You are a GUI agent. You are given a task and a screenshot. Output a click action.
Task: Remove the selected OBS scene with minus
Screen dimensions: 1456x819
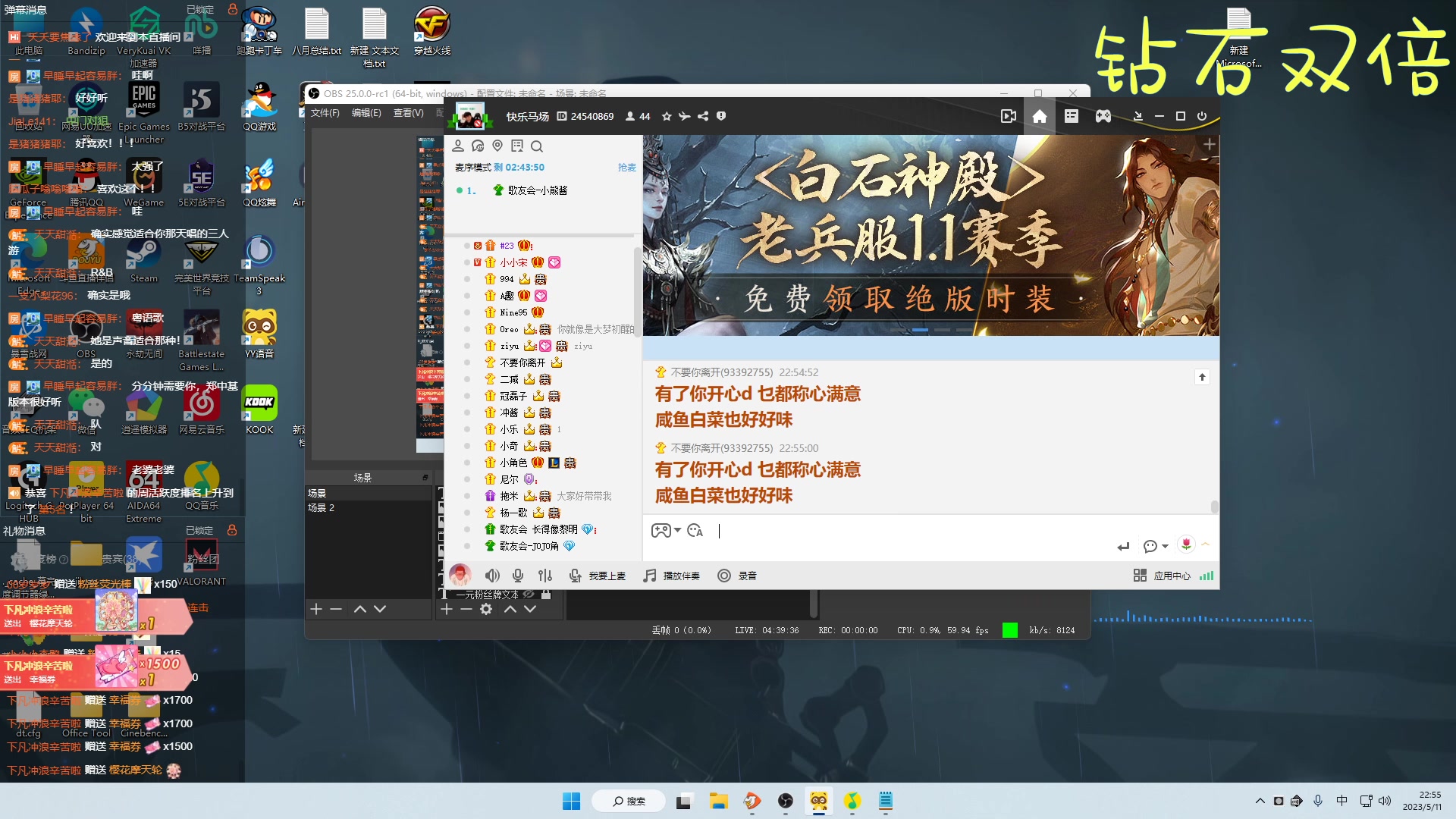pyautogui.click(x=336, y=609)
